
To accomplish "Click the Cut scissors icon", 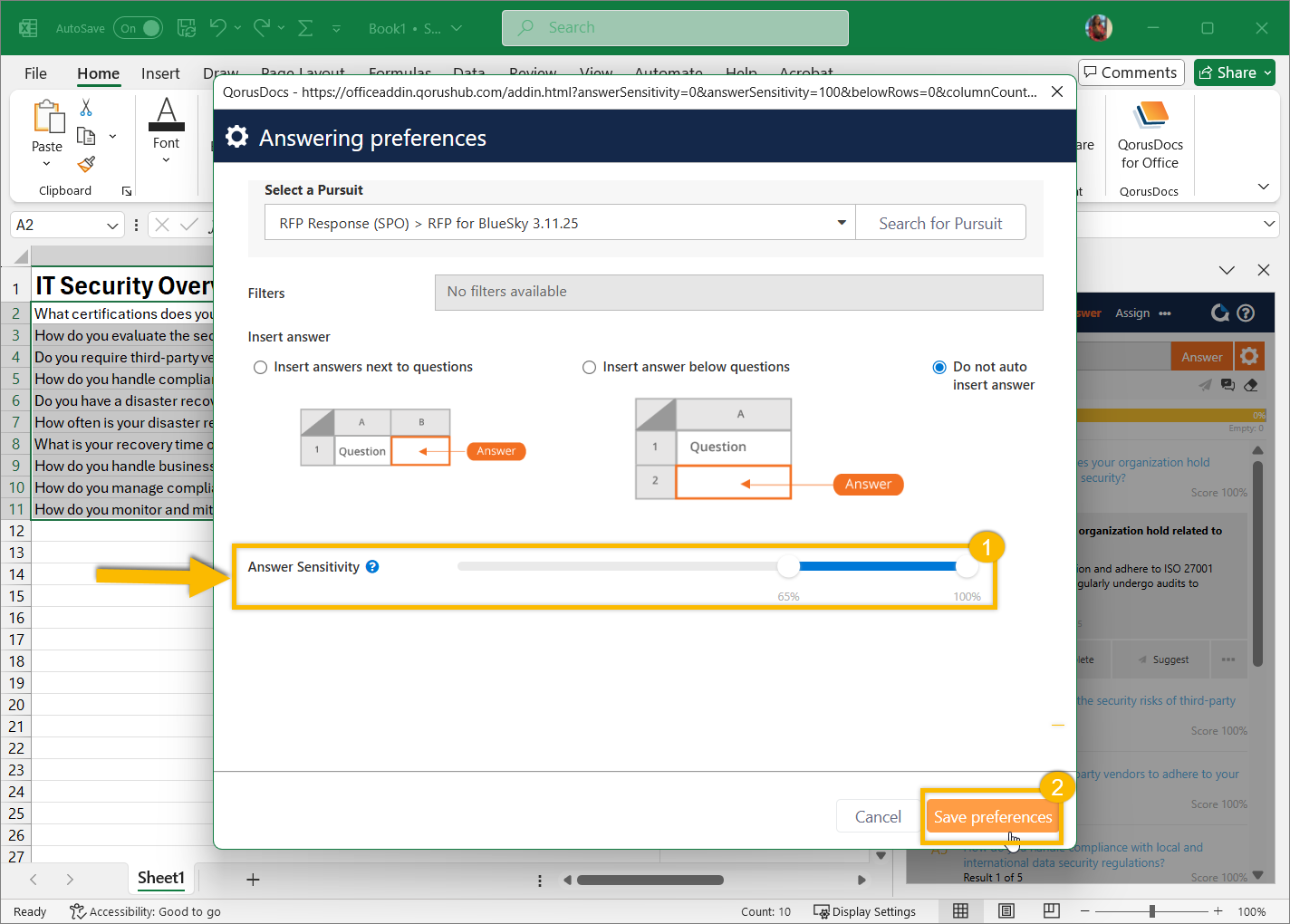I will (x=86, y=108).
